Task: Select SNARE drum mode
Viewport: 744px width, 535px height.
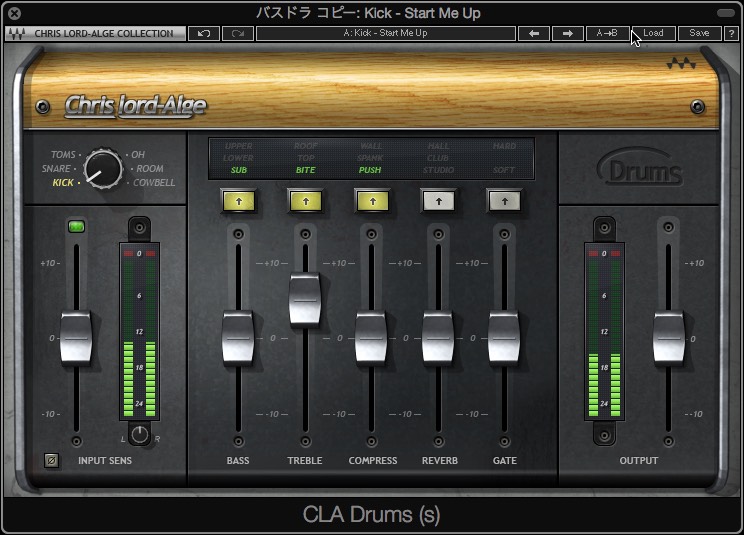Action: click(56, 168)
